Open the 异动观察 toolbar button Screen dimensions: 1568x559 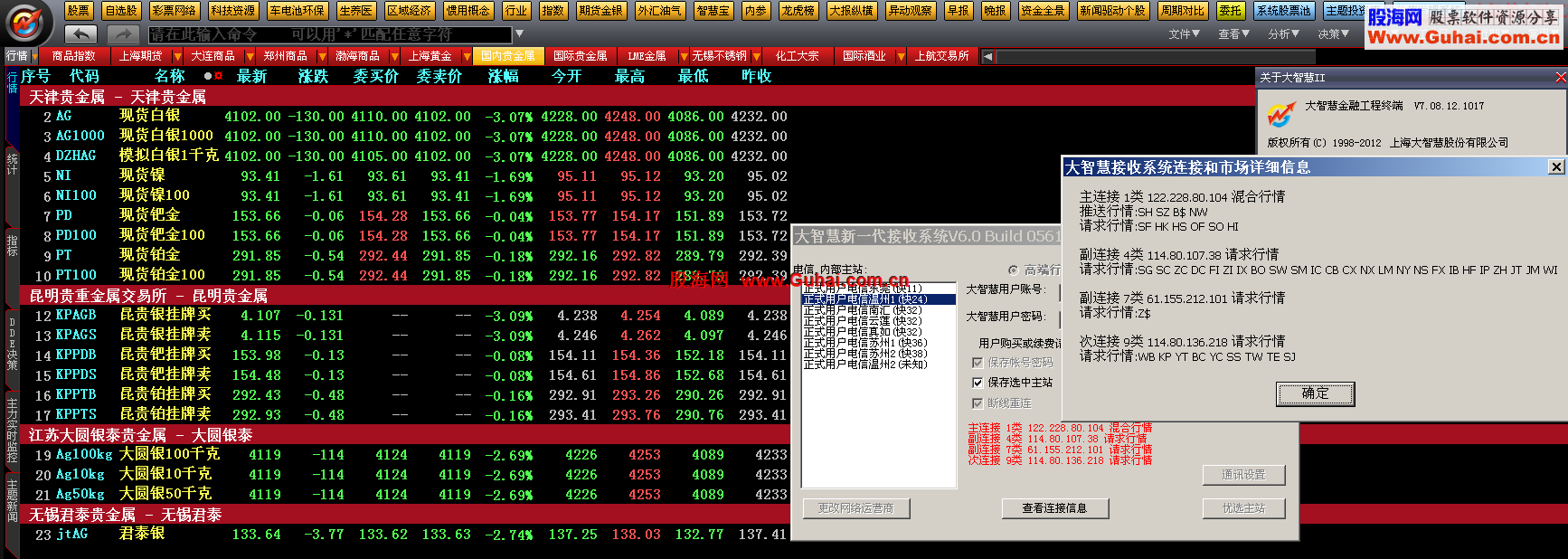910,11
